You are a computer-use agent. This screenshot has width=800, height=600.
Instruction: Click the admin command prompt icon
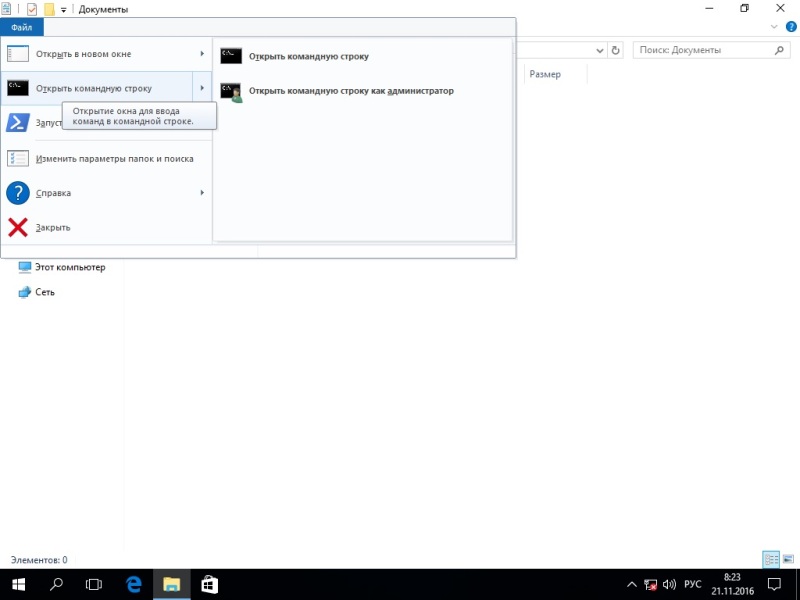tap(231, 92)
